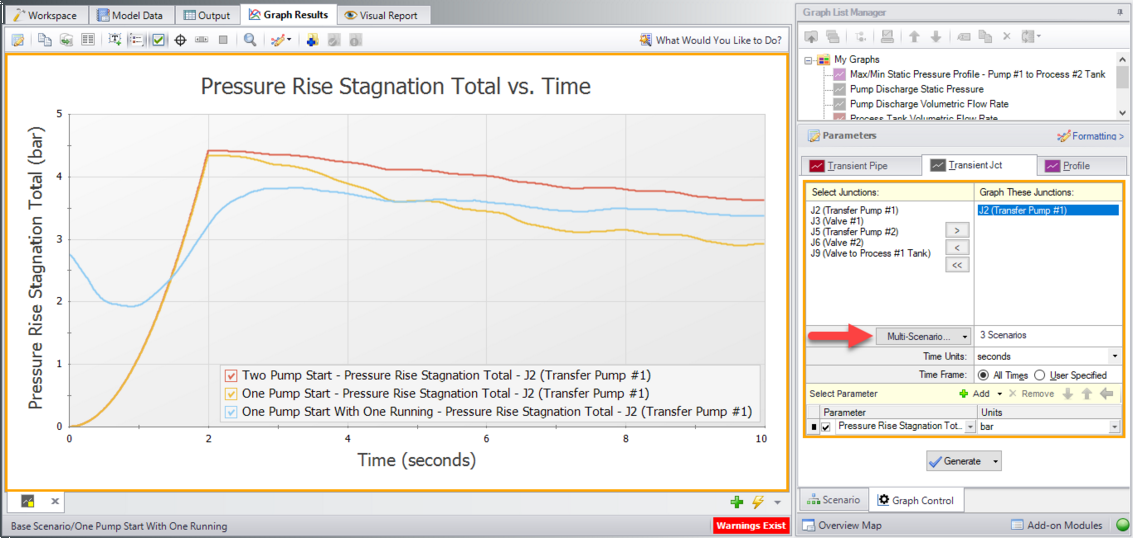Select Pump Discharge Static Pressure graph
This screenshot has width=1133, height=538.
click(x=916, y=90)
